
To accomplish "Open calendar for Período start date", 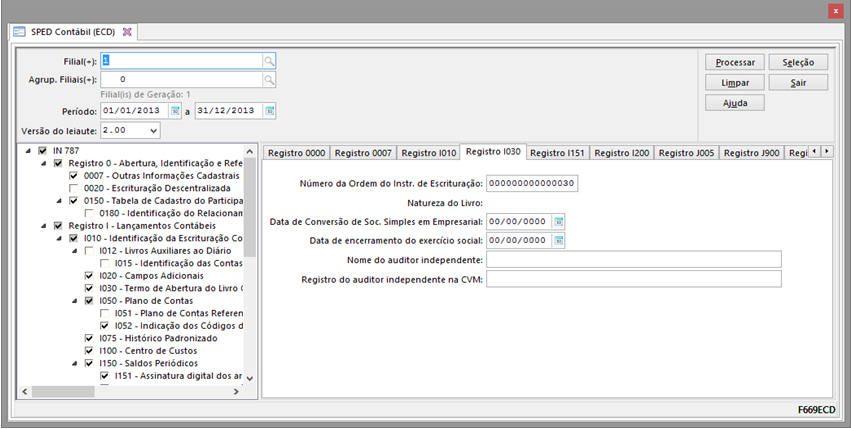I will coord(175,111).
